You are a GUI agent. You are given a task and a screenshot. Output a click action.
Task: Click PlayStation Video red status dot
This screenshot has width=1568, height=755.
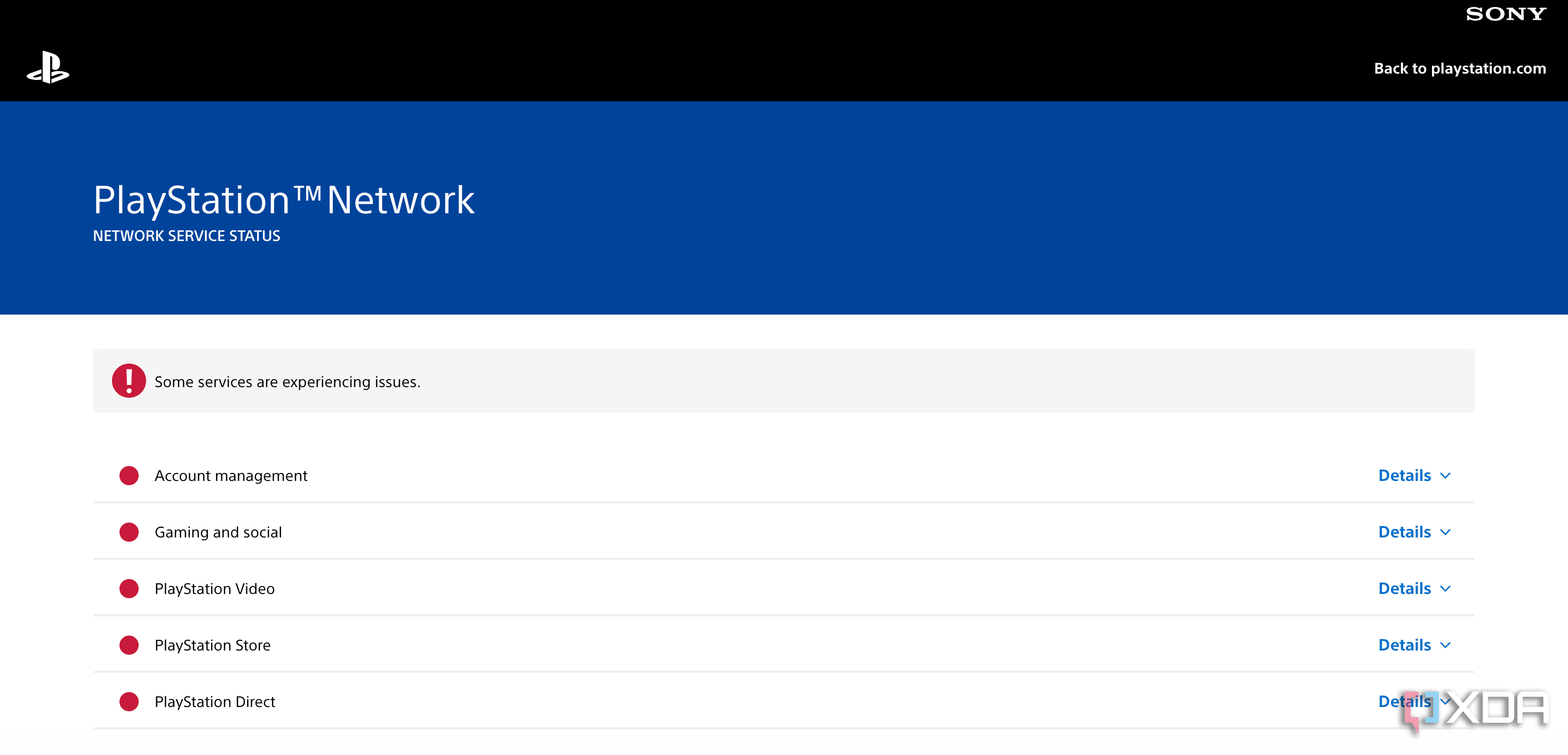[x=129, y=589]
